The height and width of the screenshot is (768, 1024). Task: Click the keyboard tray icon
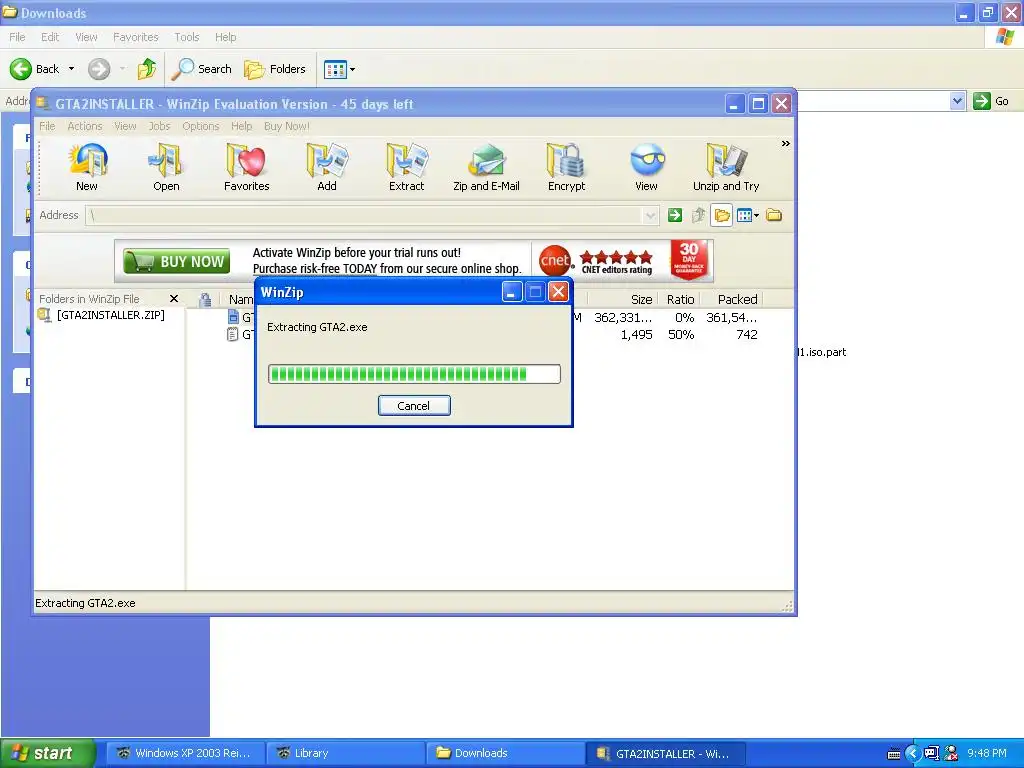(x=894, y=754)
